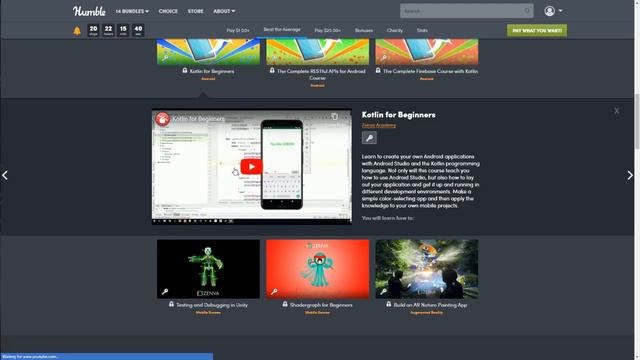
Task: Click key icon on Firebase Course thumbnail
Action: coord(383,58)
